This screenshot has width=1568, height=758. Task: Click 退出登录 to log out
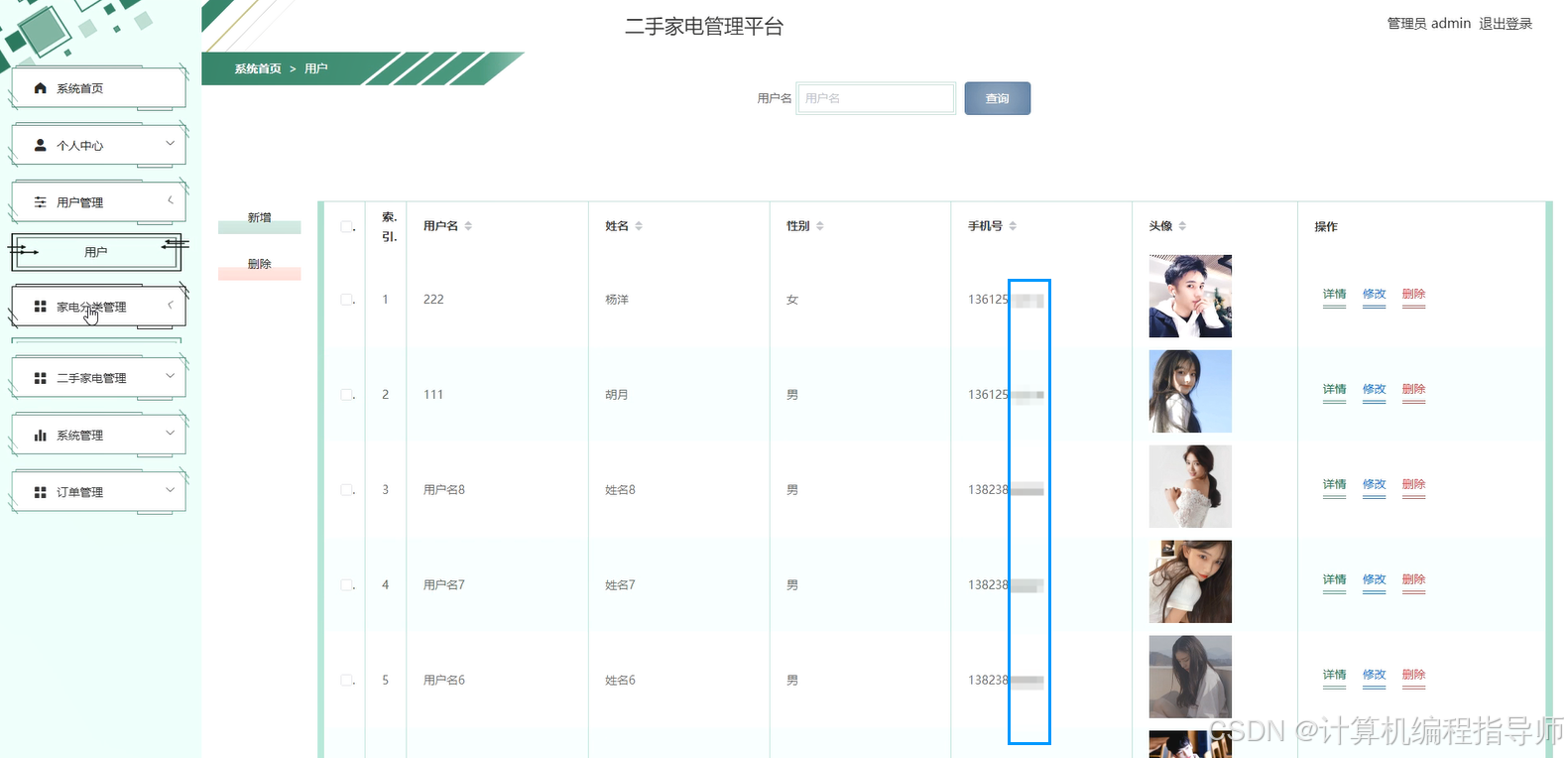click(x=1506, y=24)
